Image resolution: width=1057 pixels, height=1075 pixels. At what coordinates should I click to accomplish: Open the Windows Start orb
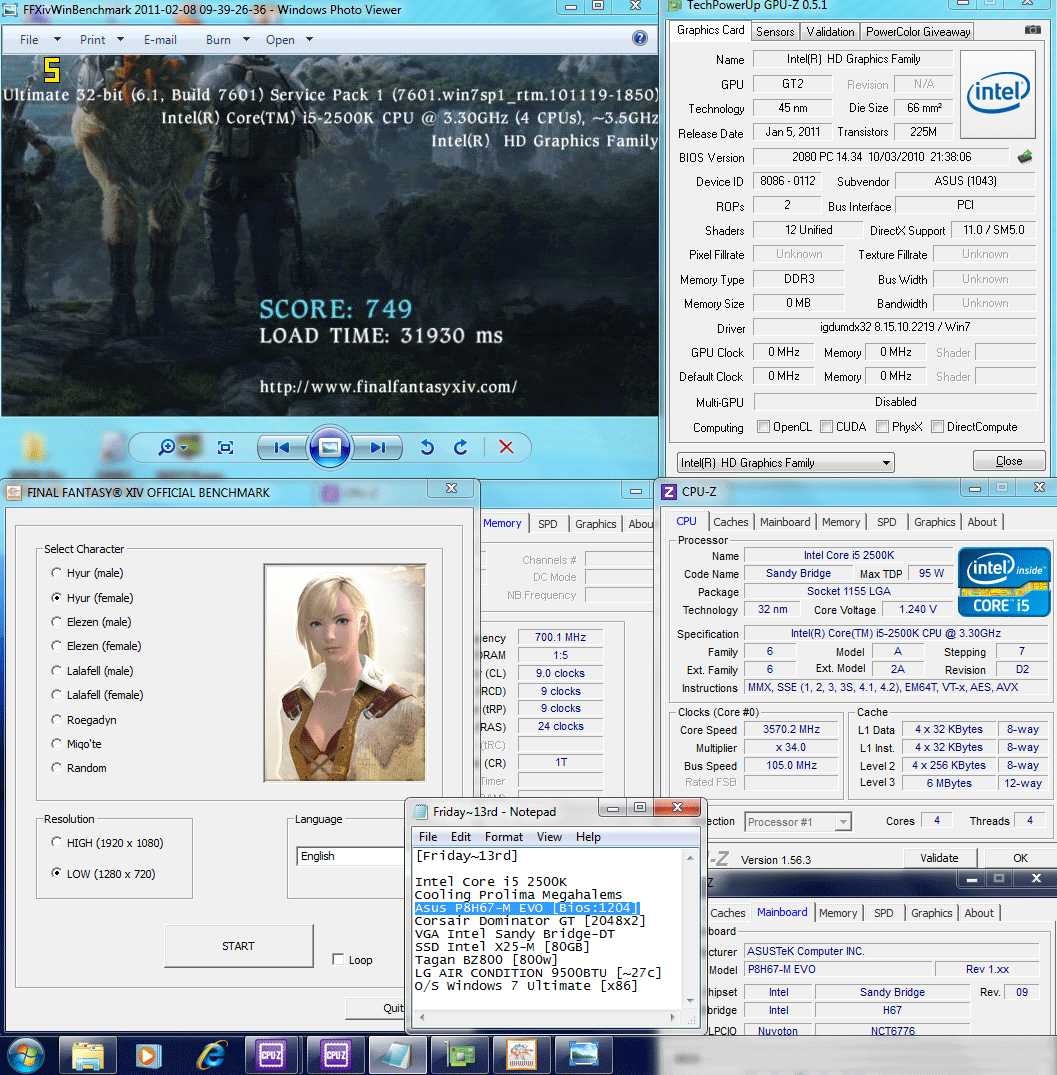point(25,1056)
